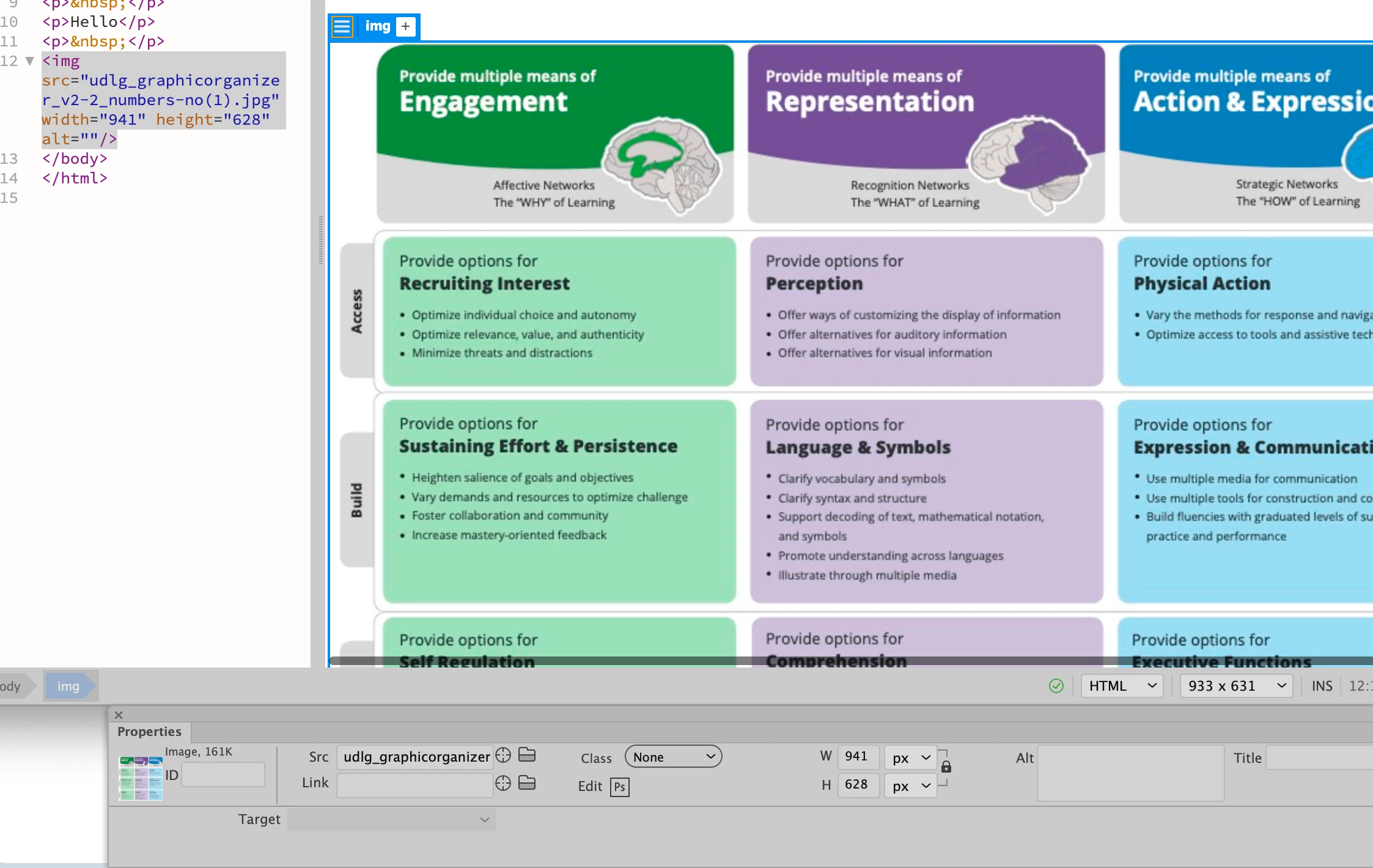Open the width px units dropdown
Viewport: 1373px width, 868px height.
pyautogui.click(x=910, y=758)
